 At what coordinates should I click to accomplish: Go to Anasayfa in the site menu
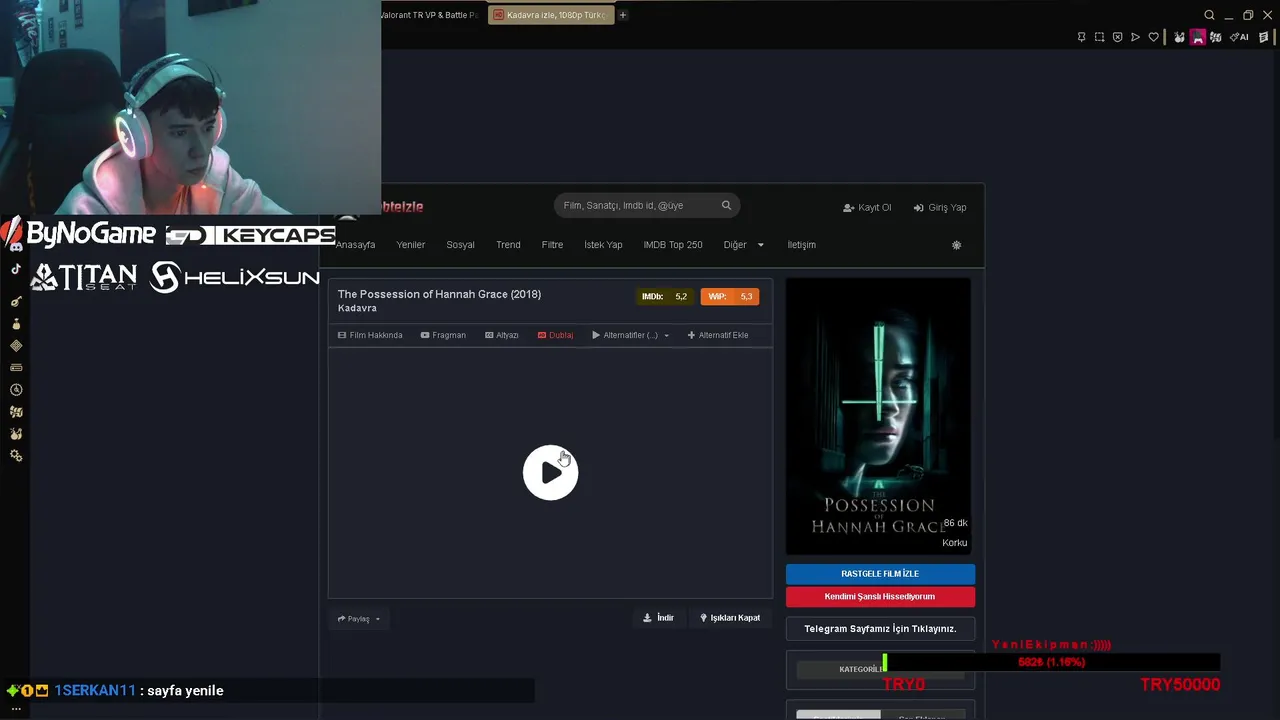point(355,245)
